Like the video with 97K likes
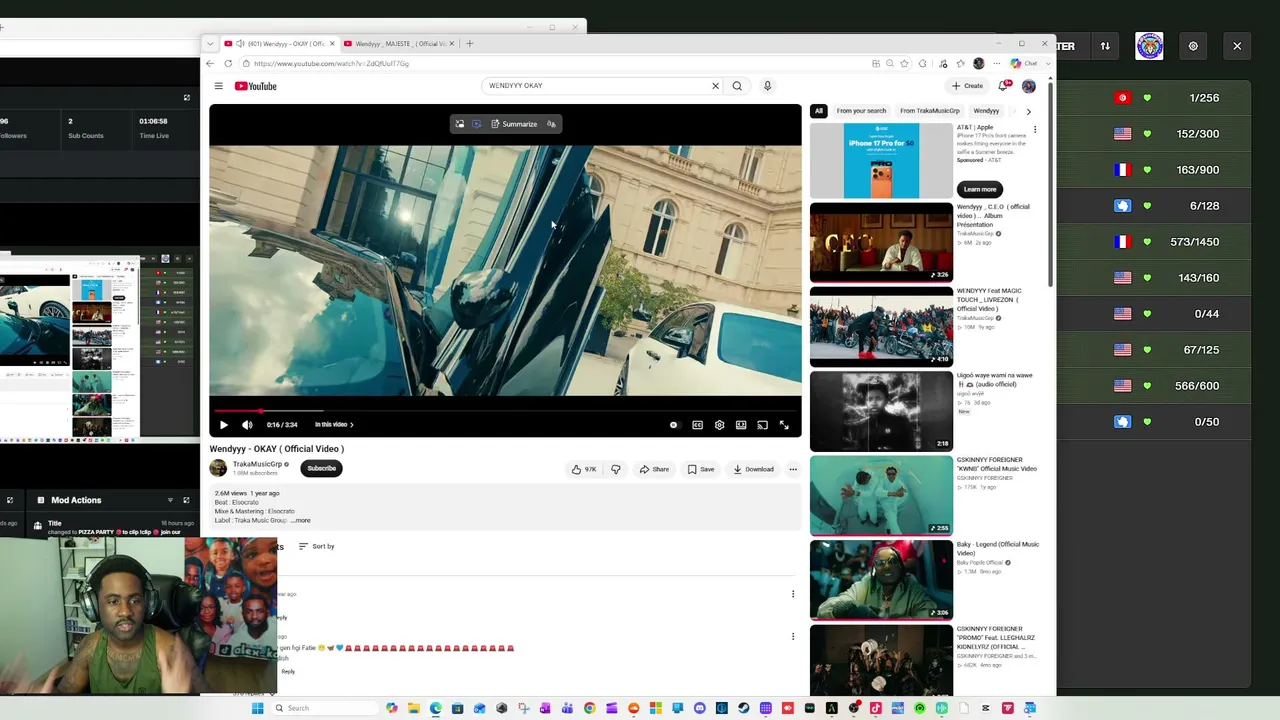 (x=584, y=469)
